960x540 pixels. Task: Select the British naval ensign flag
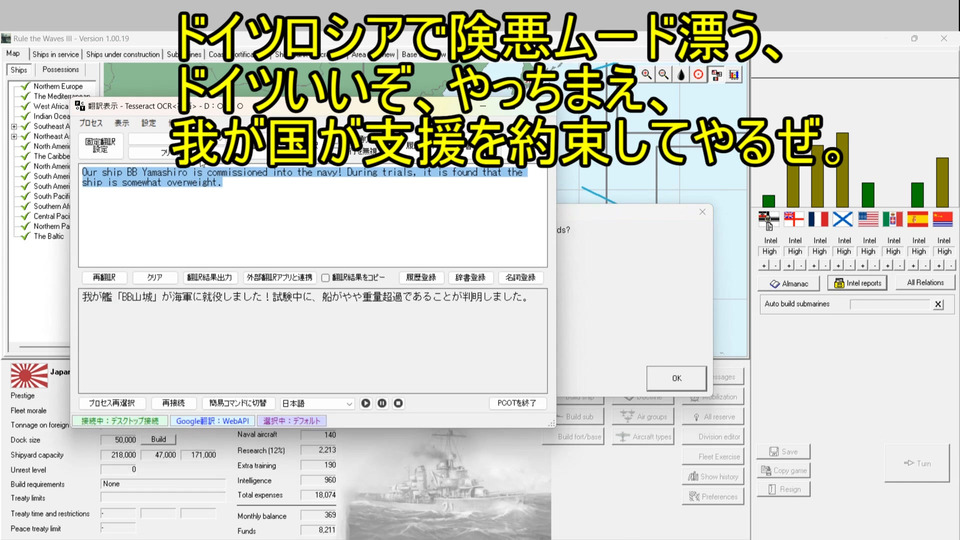pos(793,219)
